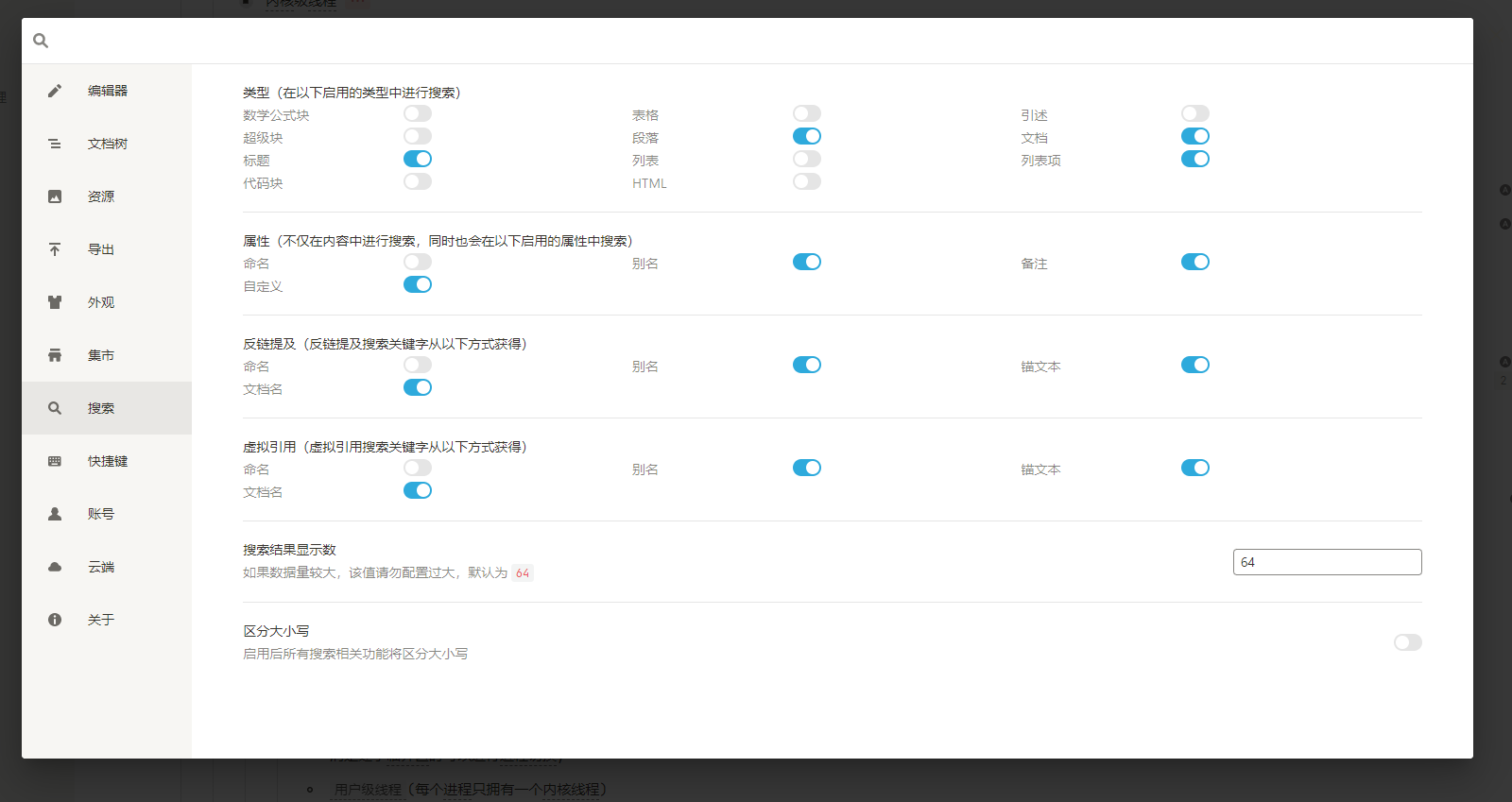Click the info icon beside 关于
Viewport: 1512px width, 802px height.
tap(55, 620)
